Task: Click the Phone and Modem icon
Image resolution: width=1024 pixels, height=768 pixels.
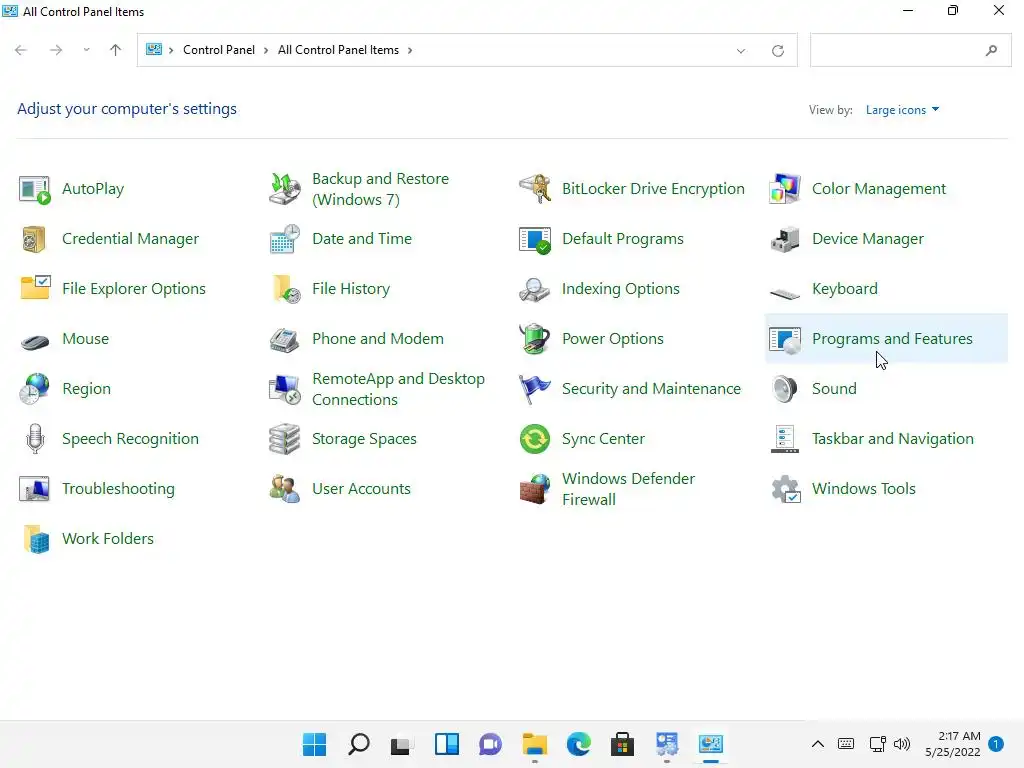Action: (285, 339)
